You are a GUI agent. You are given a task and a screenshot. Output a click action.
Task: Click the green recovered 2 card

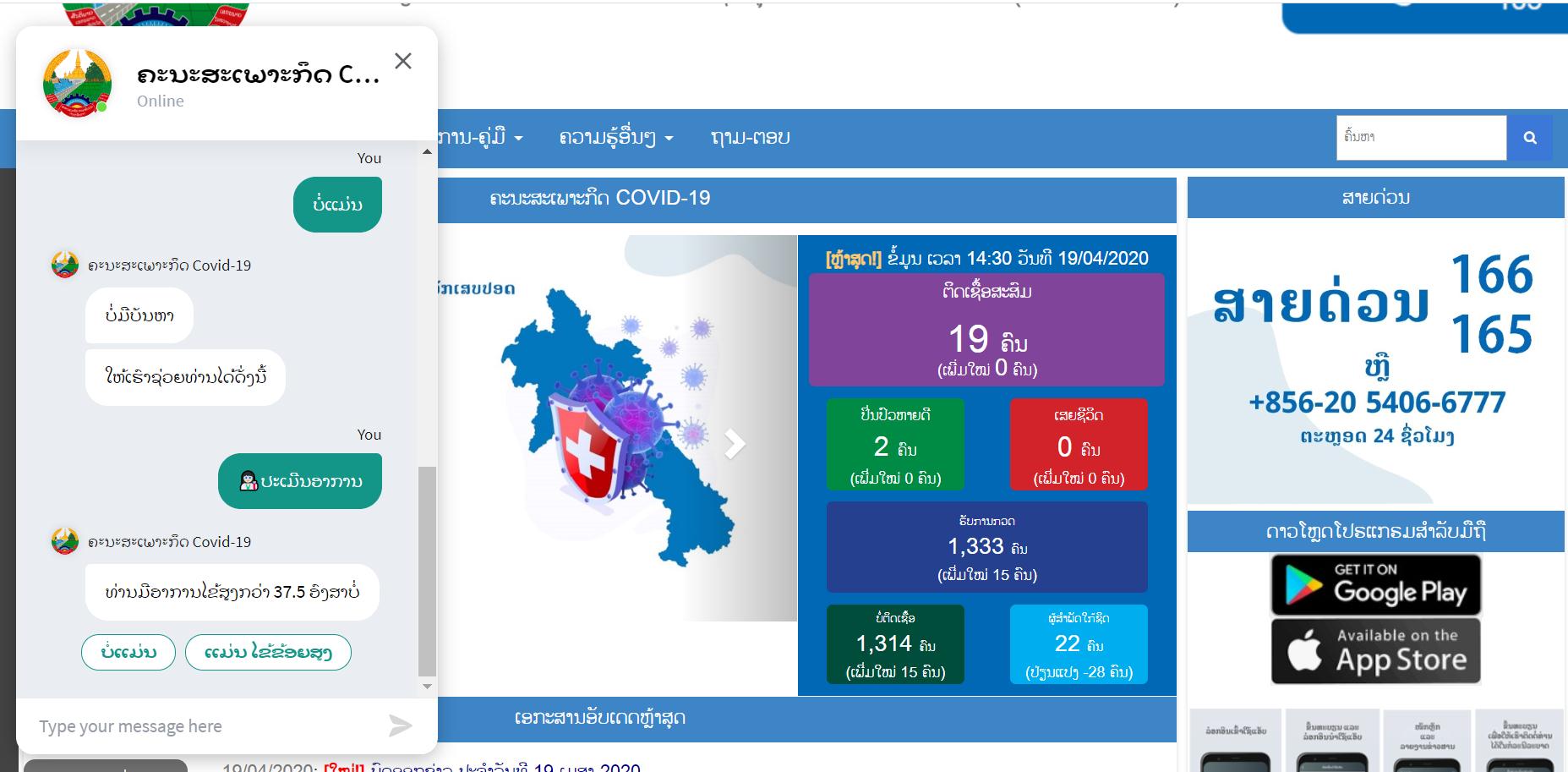tap(895, 444)
